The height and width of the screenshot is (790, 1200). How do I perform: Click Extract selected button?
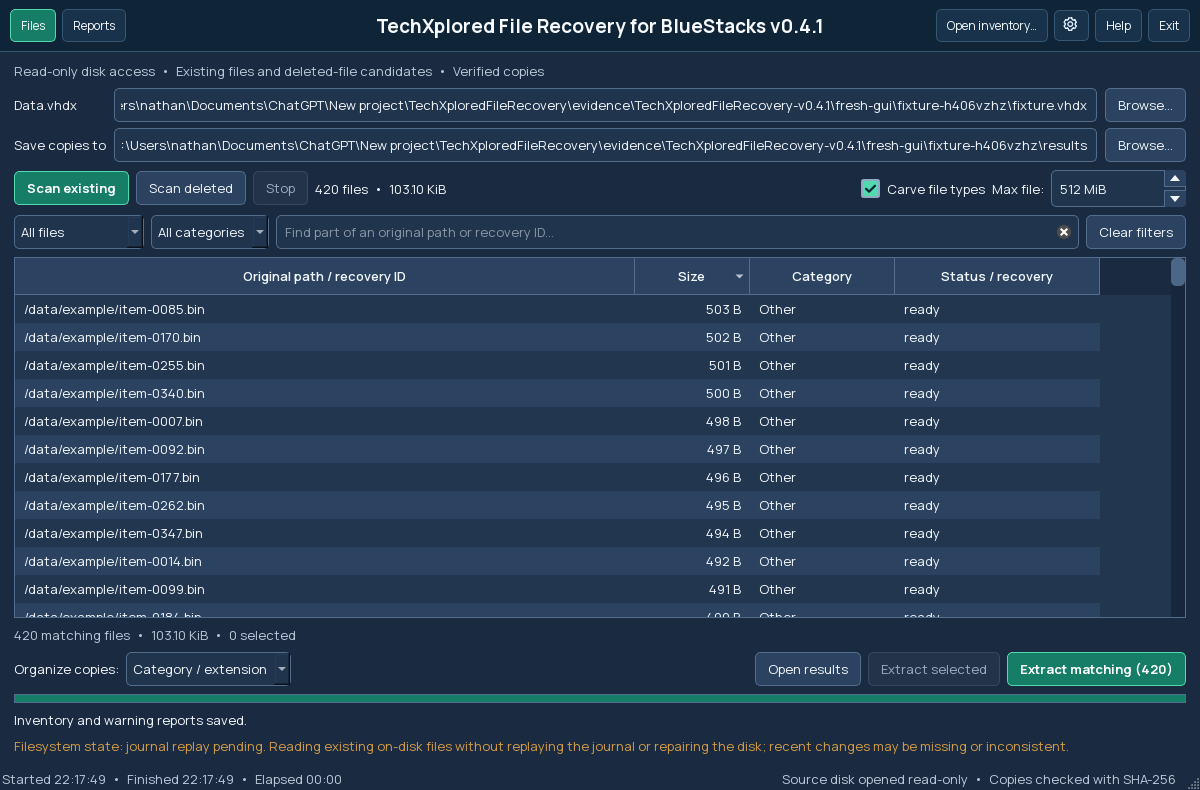point(934,669)
